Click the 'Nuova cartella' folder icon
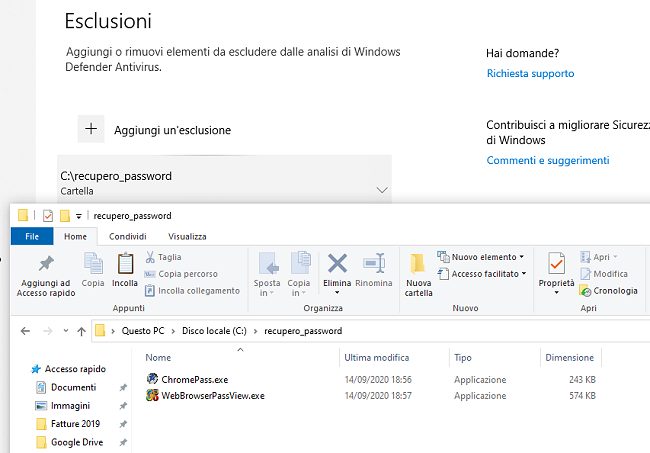This screenshot has width=650, height=453. click(417, 264)
